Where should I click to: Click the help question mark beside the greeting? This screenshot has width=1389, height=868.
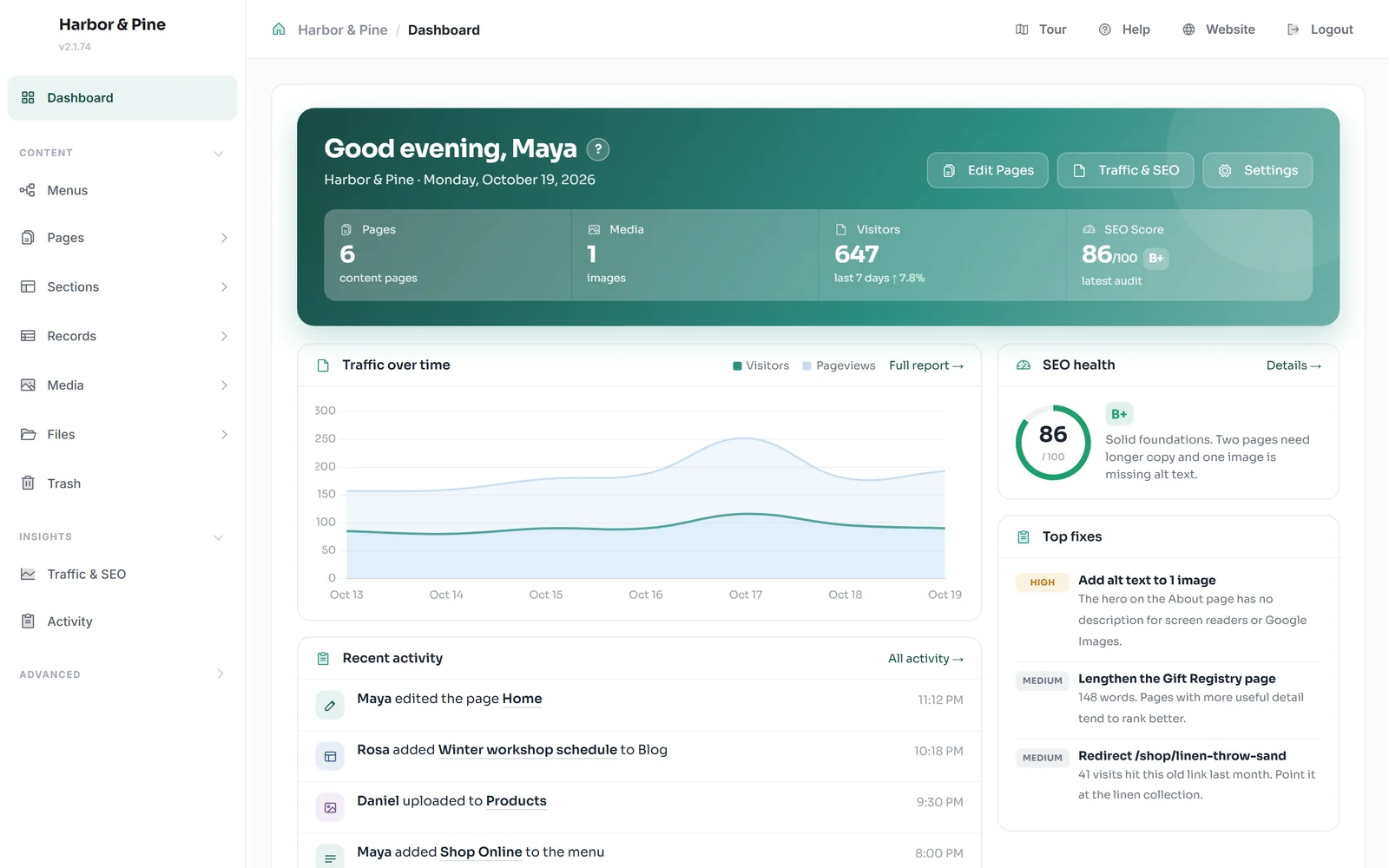[x=598, y=149]
